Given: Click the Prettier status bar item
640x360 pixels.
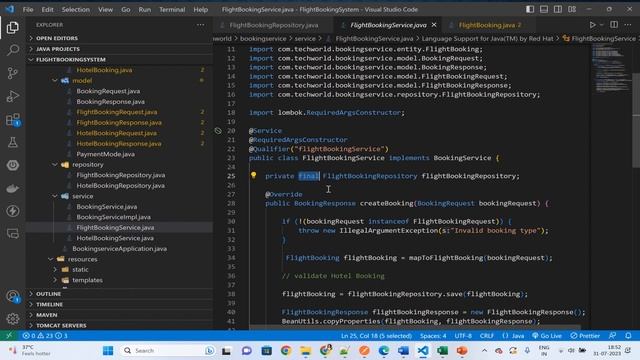Looking at the screenshot, I should (x=585, y=336).
